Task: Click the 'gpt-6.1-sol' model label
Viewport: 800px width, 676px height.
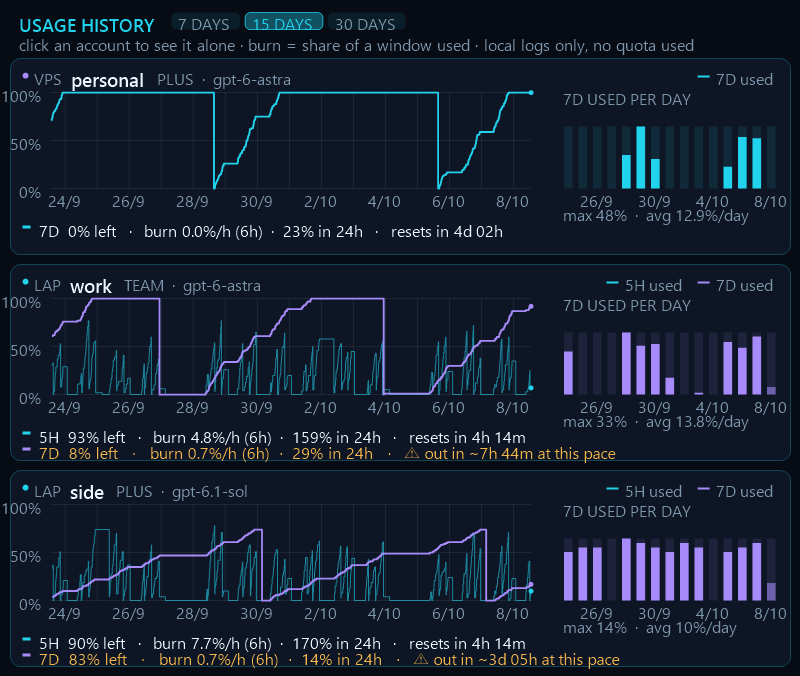Action: 210,492
